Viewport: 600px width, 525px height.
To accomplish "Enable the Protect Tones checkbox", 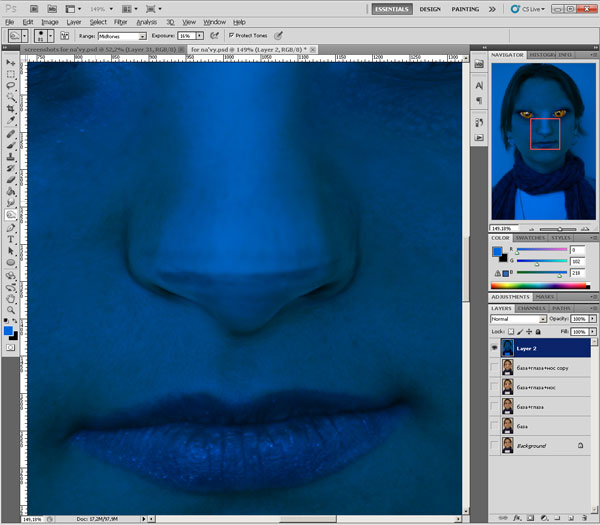I will click(x=232, y=35).
